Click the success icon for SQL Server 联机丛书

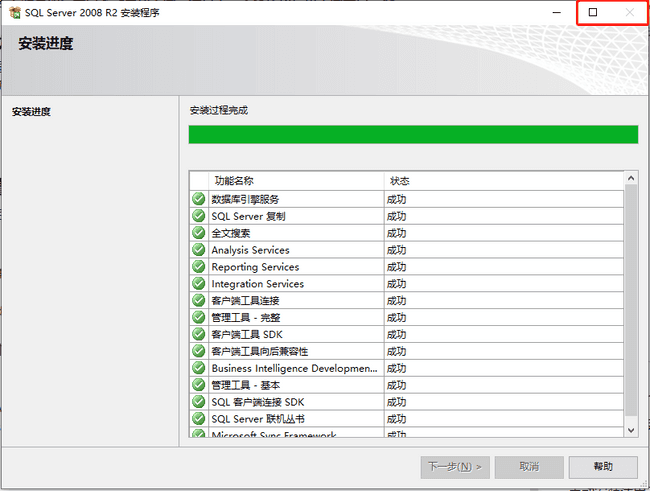[x=199, y=418]
